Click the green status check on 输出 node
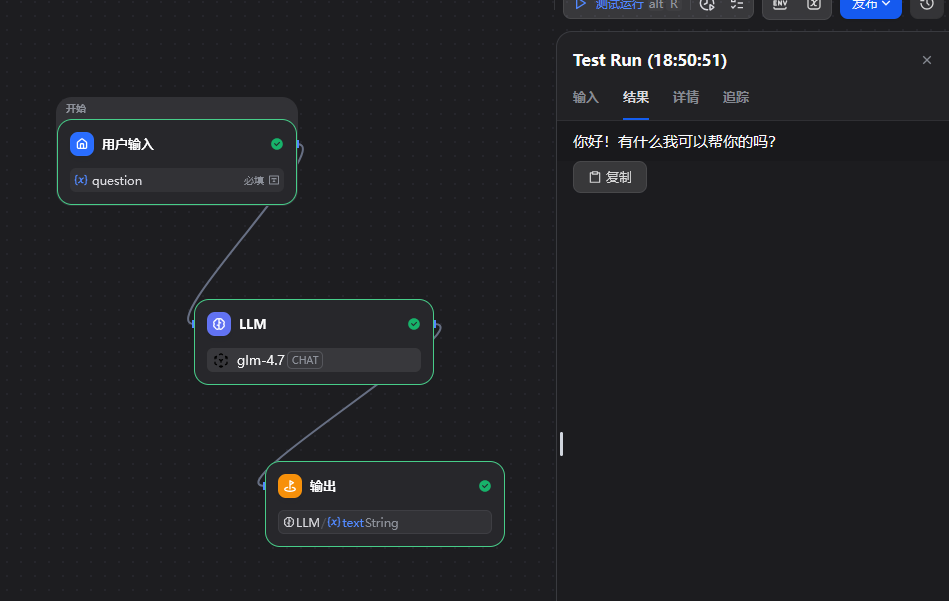 pyautogui.click(x=485, y=486)
